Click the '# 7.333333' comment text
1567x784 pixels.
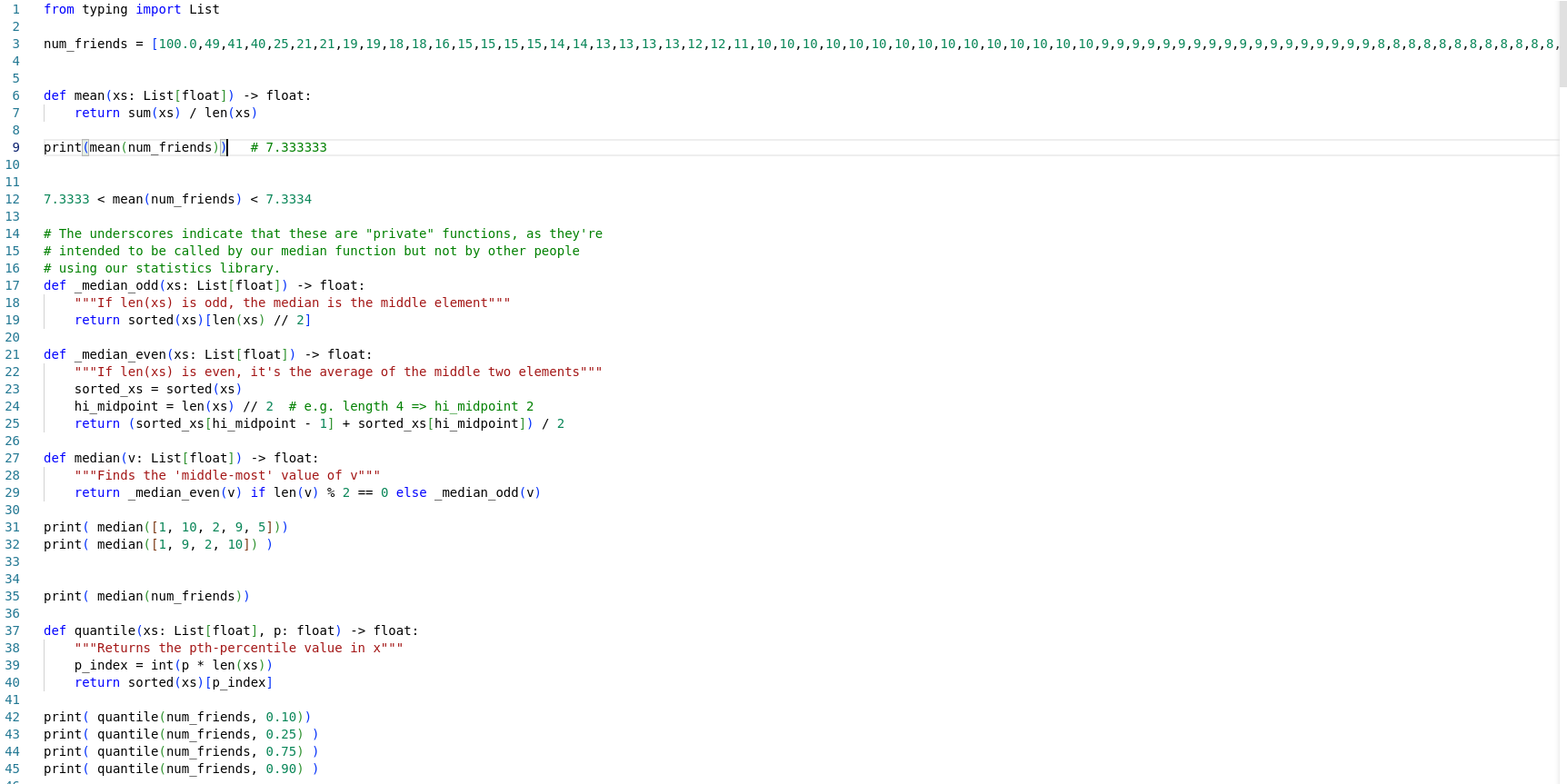tap(288, 147)
